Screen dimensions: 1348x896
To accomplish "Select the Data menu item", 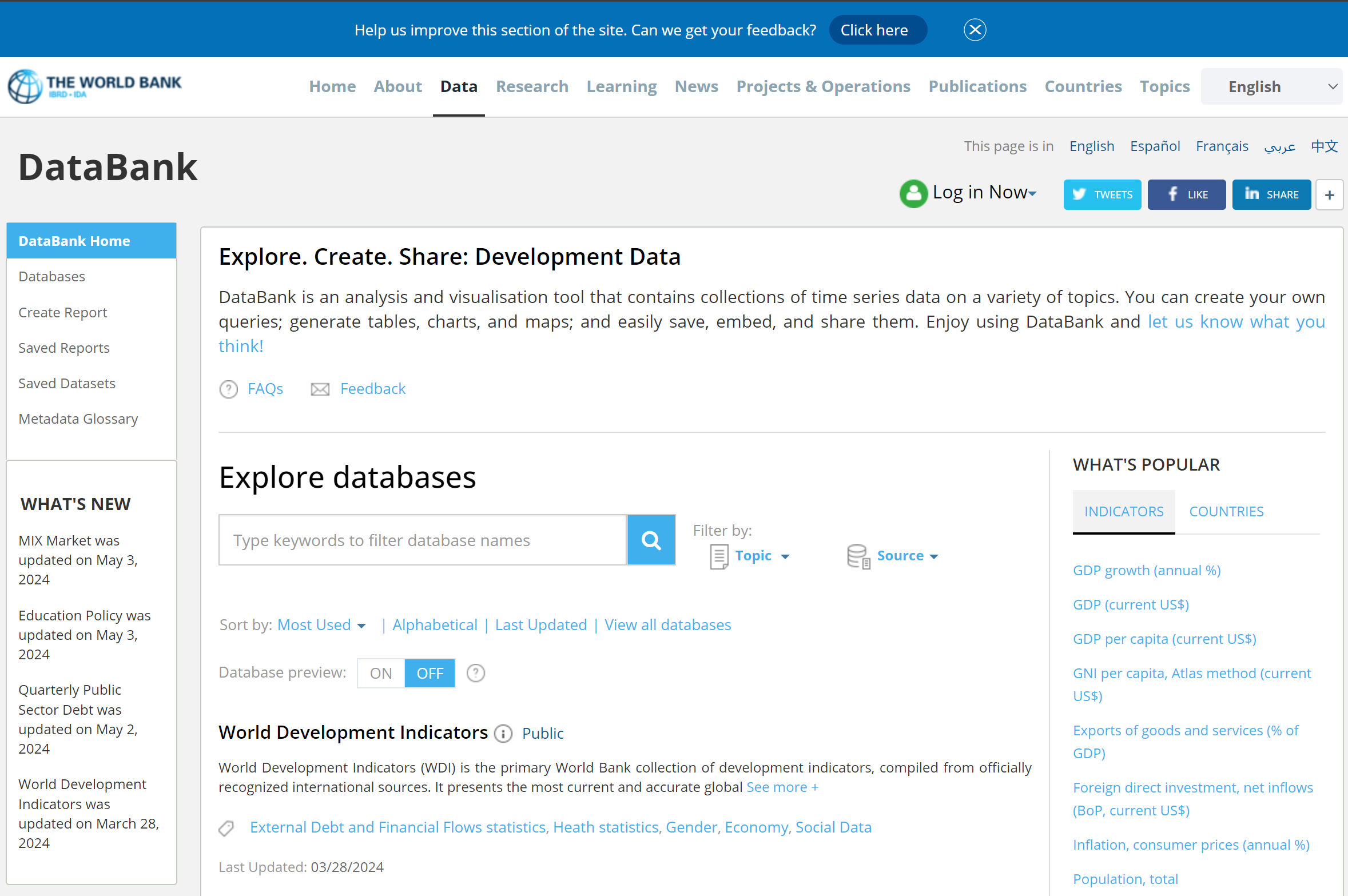I will tap(459, 86).
